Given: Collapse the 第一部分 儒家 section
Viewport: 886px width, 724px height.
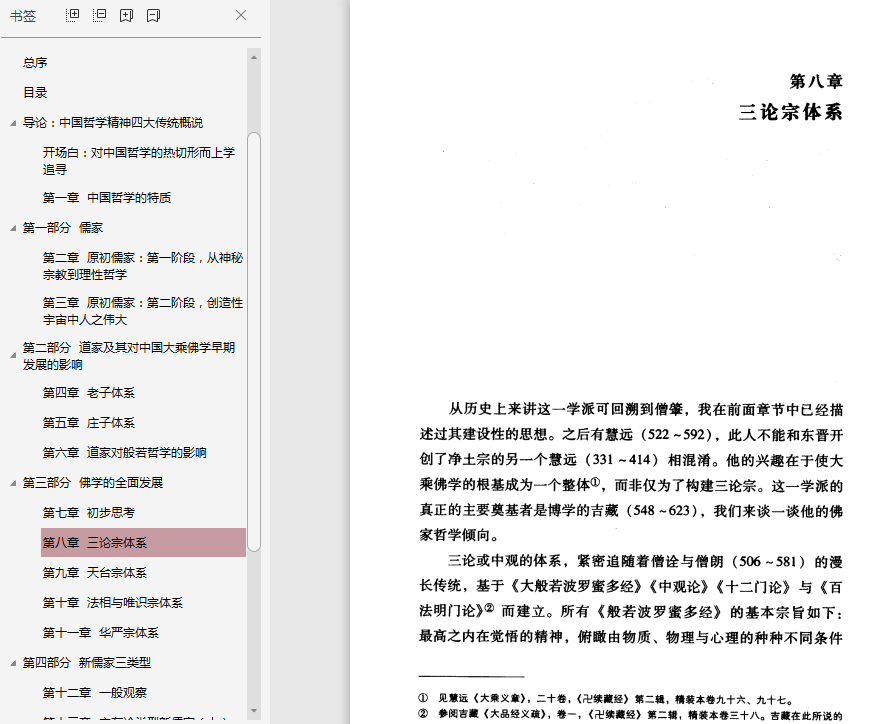Looking at the screenshot, I should pos(13,228).
